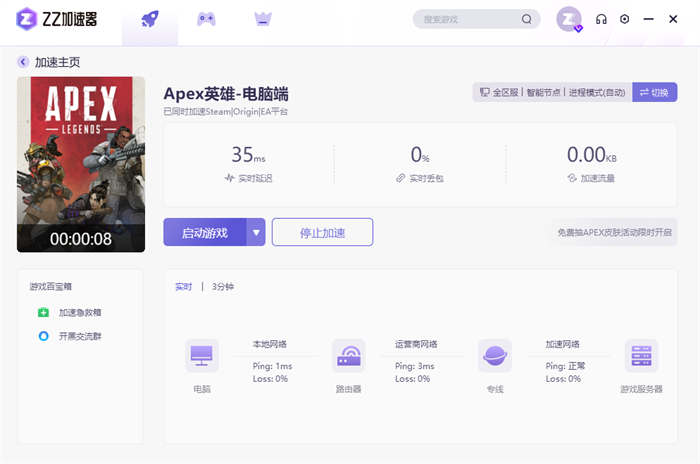Click the 游戏百宝箱 heading

click(x=50, y=287)
